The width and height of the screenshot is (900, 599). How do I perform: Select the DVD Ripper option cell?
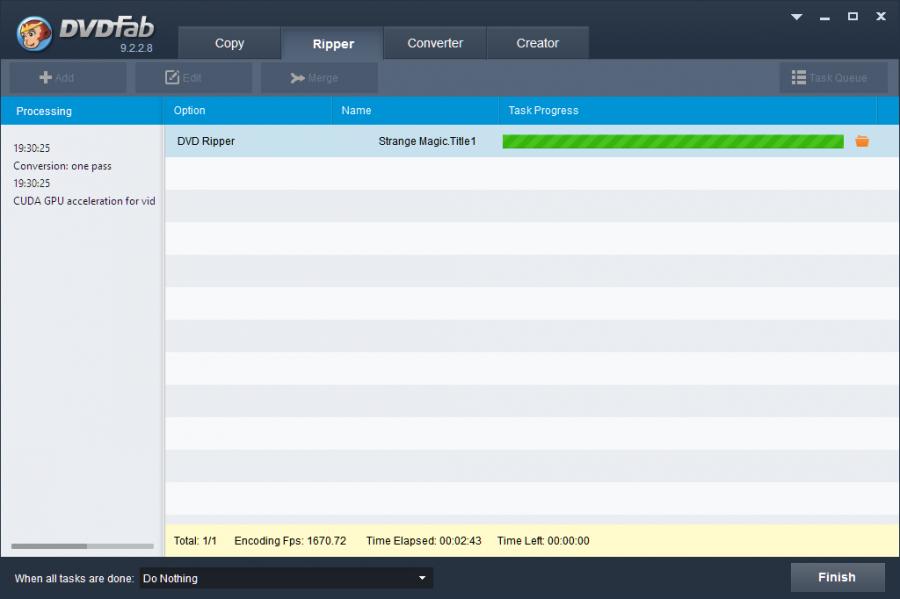pos(205,141)
